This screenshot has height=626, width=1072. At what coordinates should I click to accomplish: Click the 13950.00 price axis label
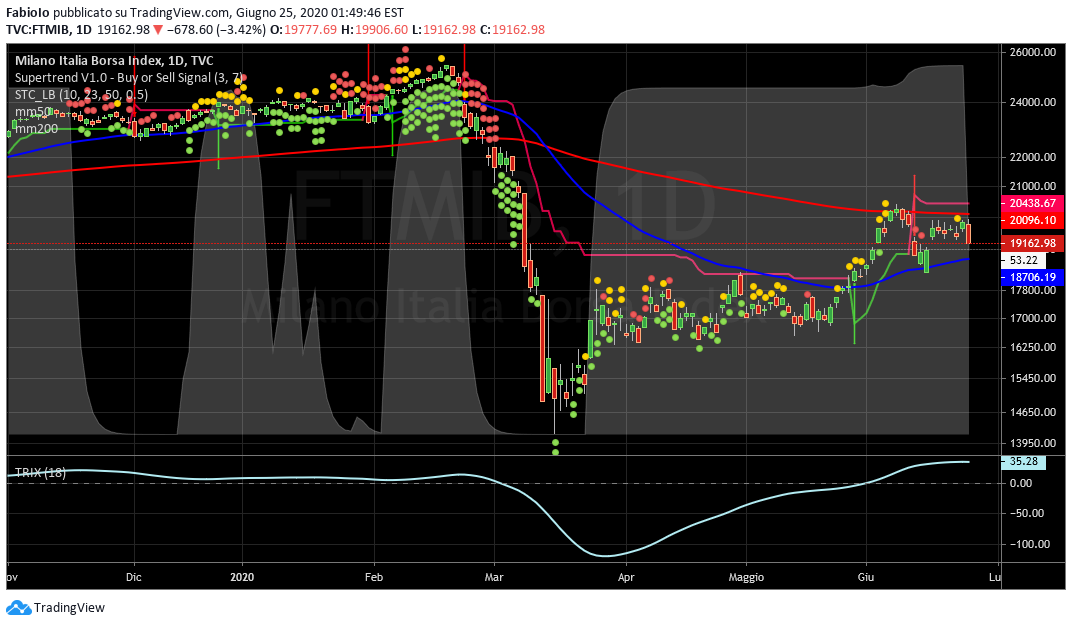(1032, 443)
